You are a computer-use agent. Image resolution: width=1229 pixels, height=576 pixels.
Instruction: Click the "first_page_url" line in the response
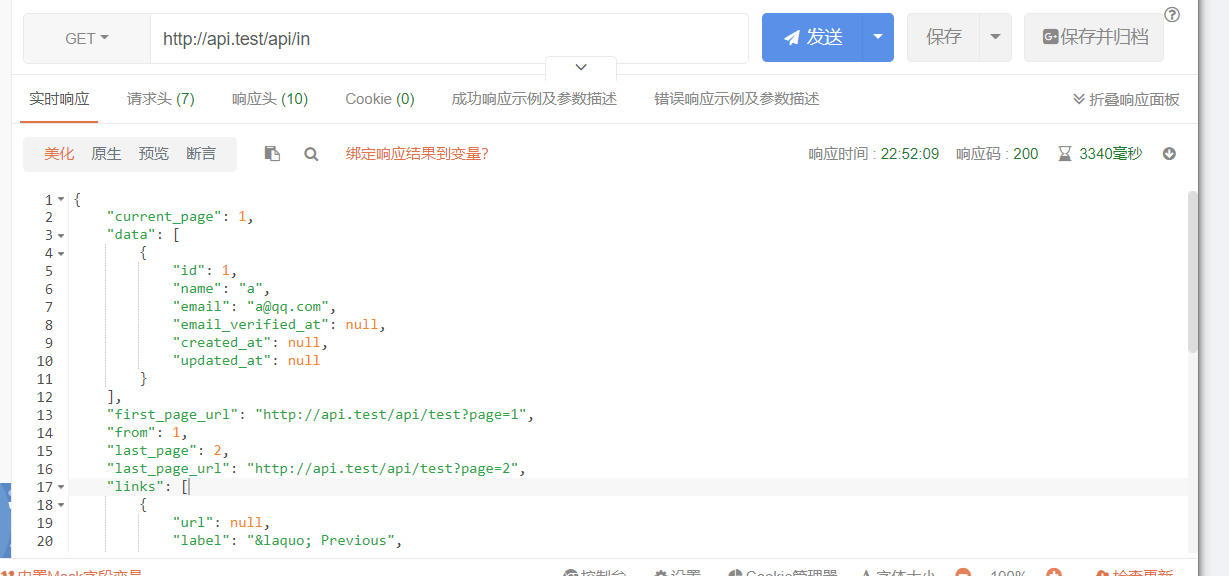320,415
